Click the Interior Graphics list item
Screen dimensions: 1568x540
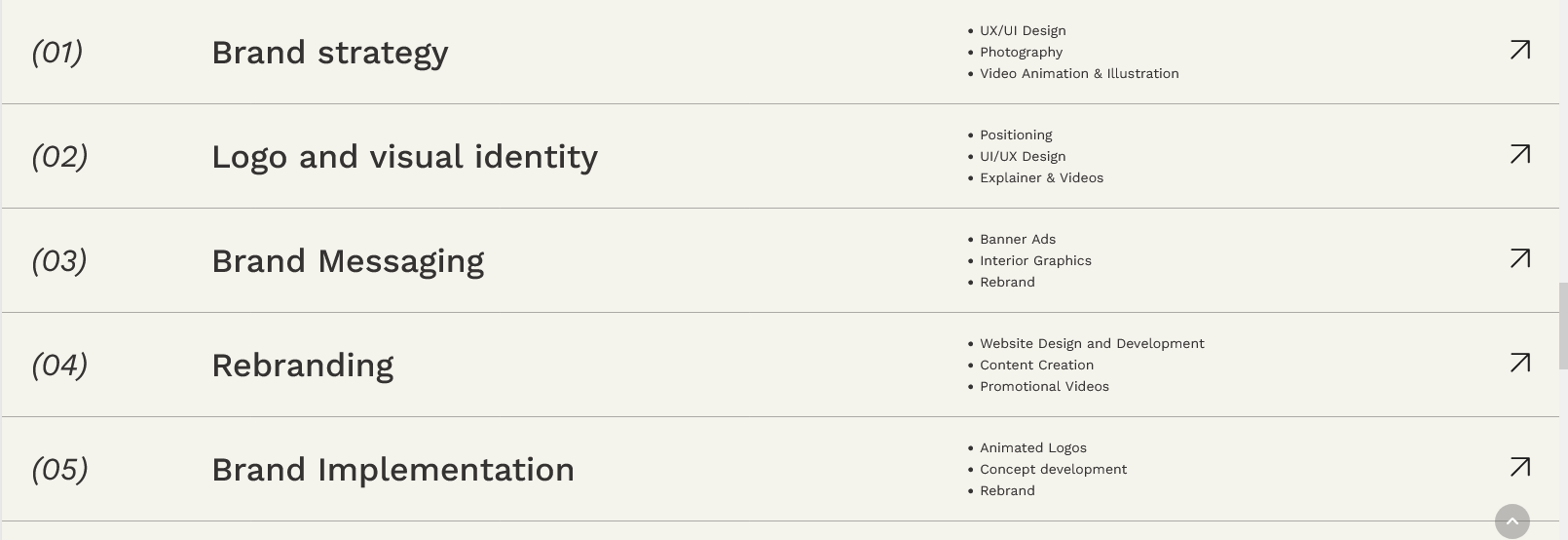[x=1035, y=261]
